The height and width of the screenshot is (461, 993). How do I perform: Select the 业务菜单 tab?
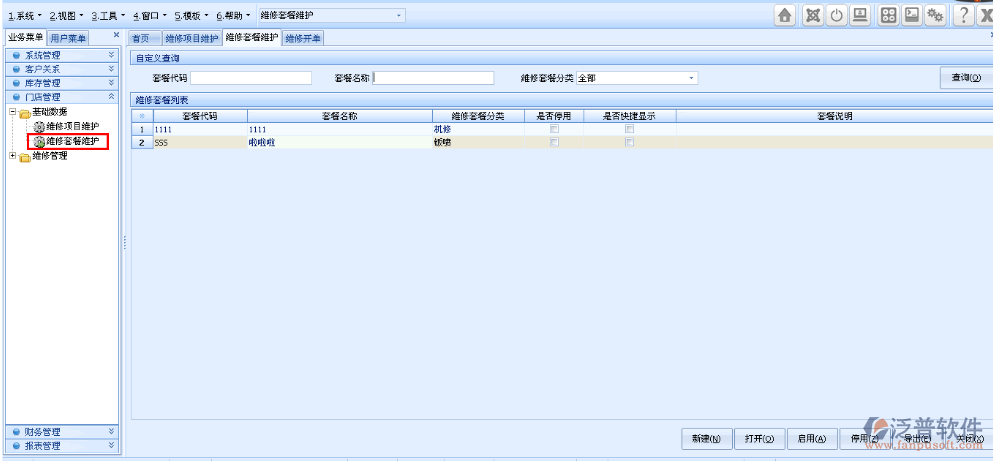coord(26,38)
